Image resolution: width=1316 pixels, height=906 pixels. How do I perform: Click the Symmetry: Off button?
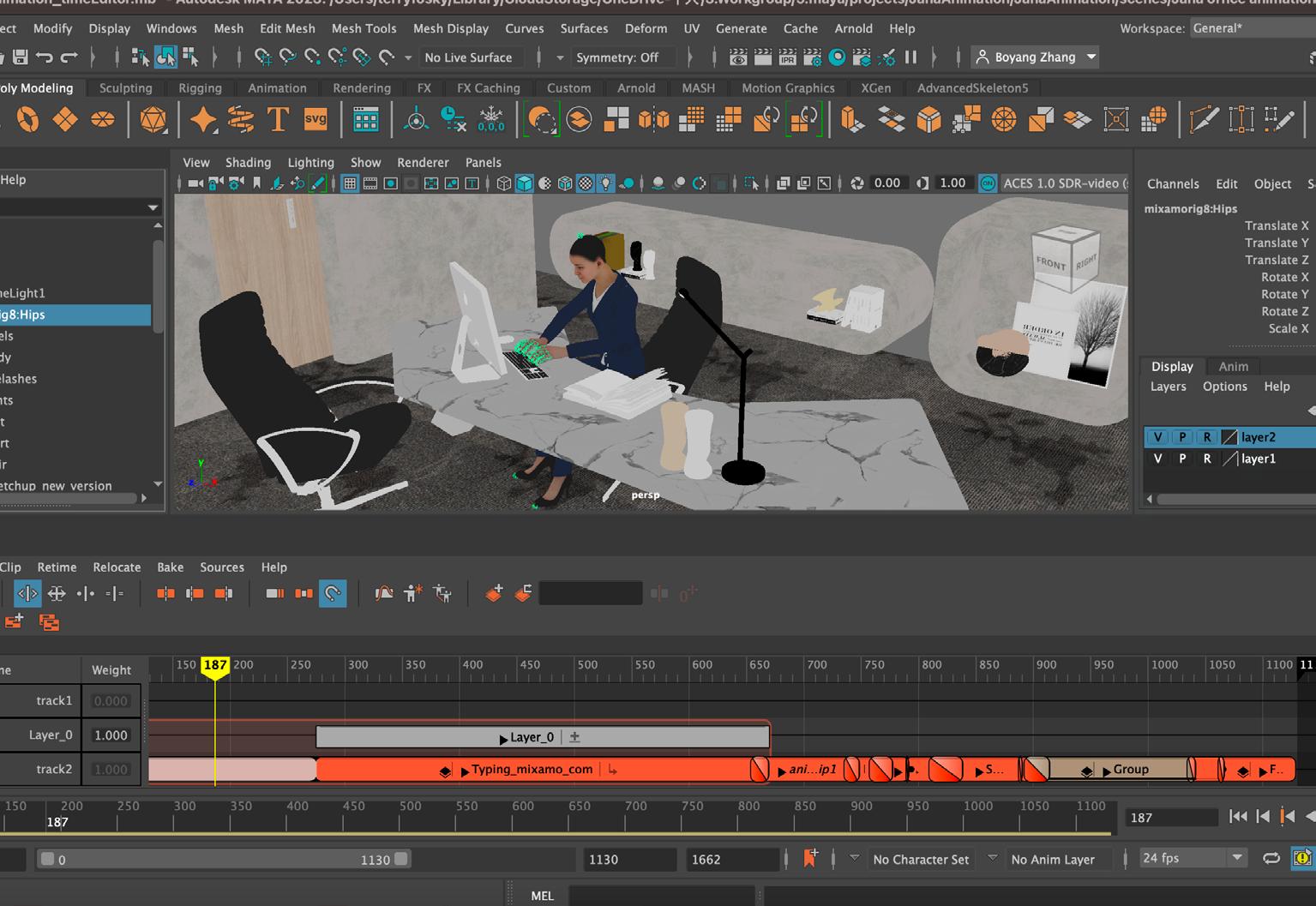(x=617, y=57)
